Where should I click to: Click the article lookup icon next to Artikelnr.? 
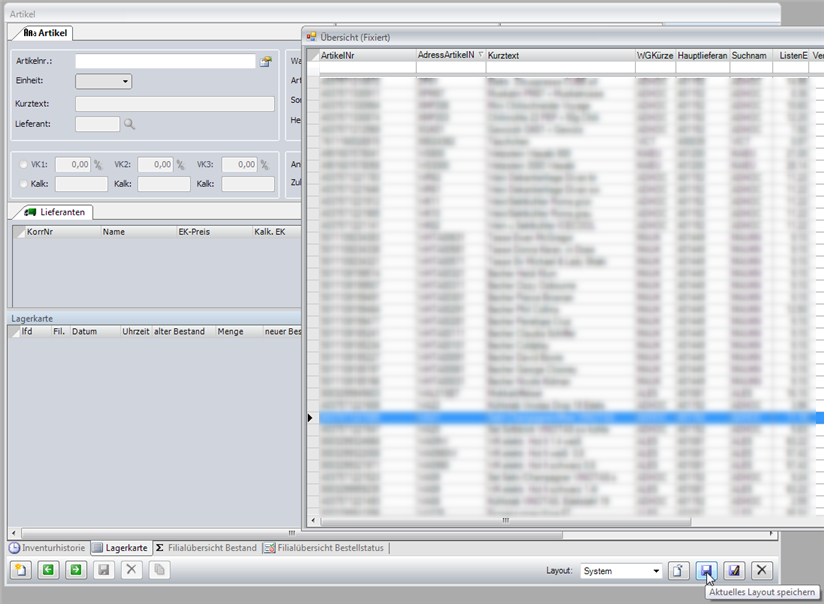pos(266,61)
